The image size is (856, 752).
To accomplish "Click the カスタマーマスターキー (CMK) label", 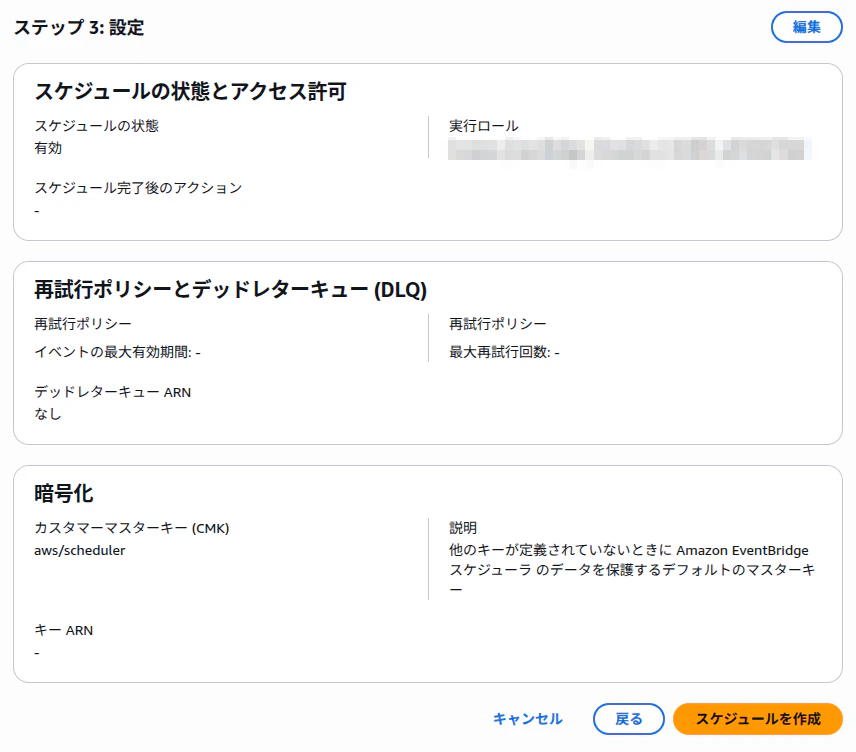I will tap(132, 528).
